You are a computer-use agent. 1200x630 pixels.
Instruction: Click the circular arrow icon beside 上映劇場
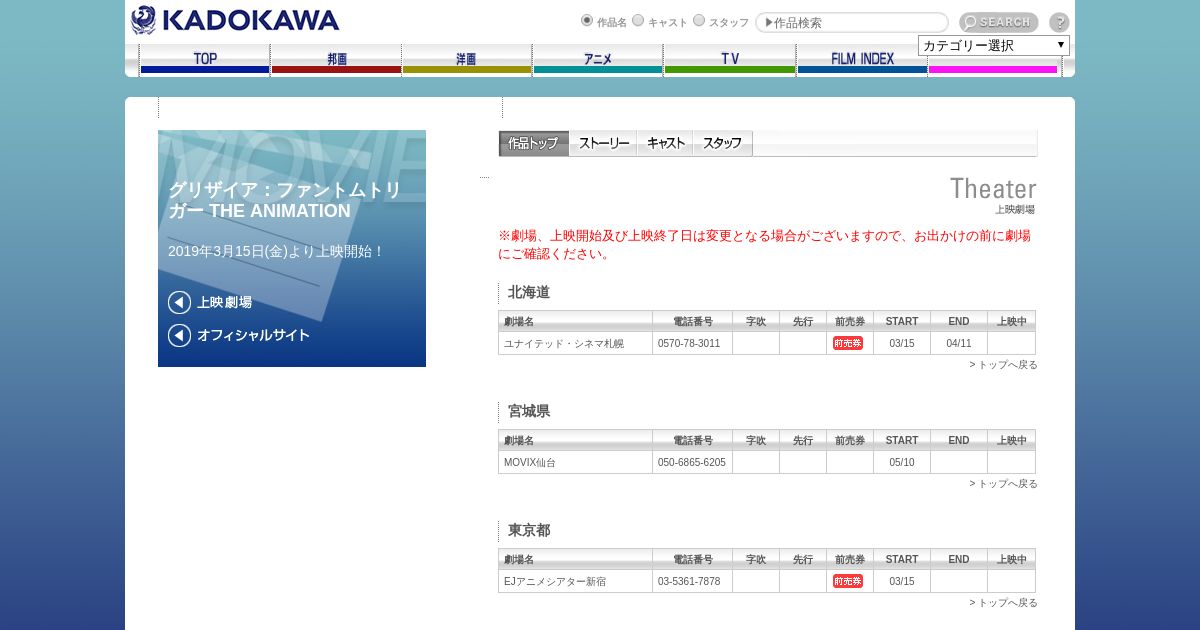(179, 302)
